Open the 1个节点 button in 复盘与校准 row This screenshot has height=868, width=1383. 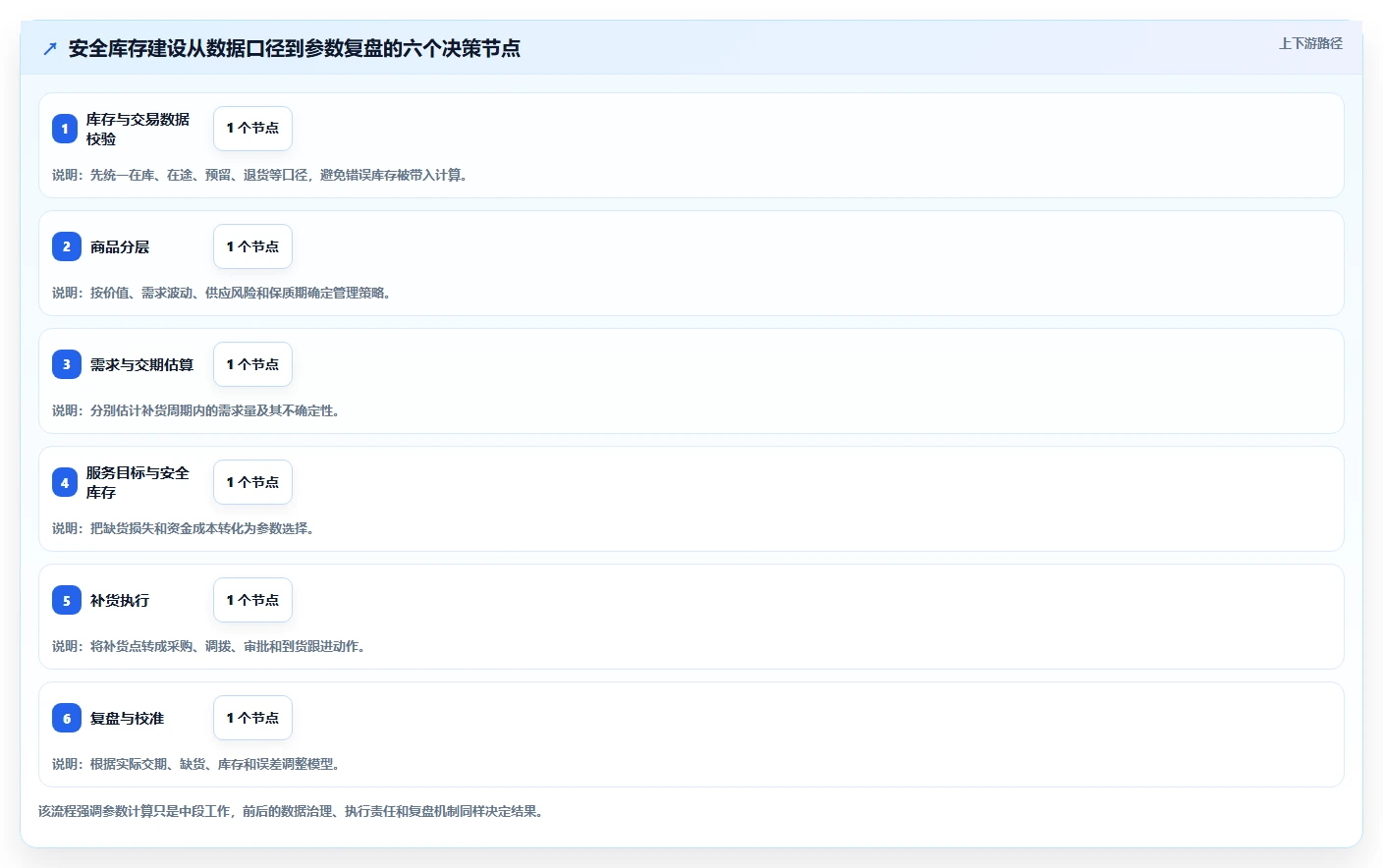click(x=252, y=718)
